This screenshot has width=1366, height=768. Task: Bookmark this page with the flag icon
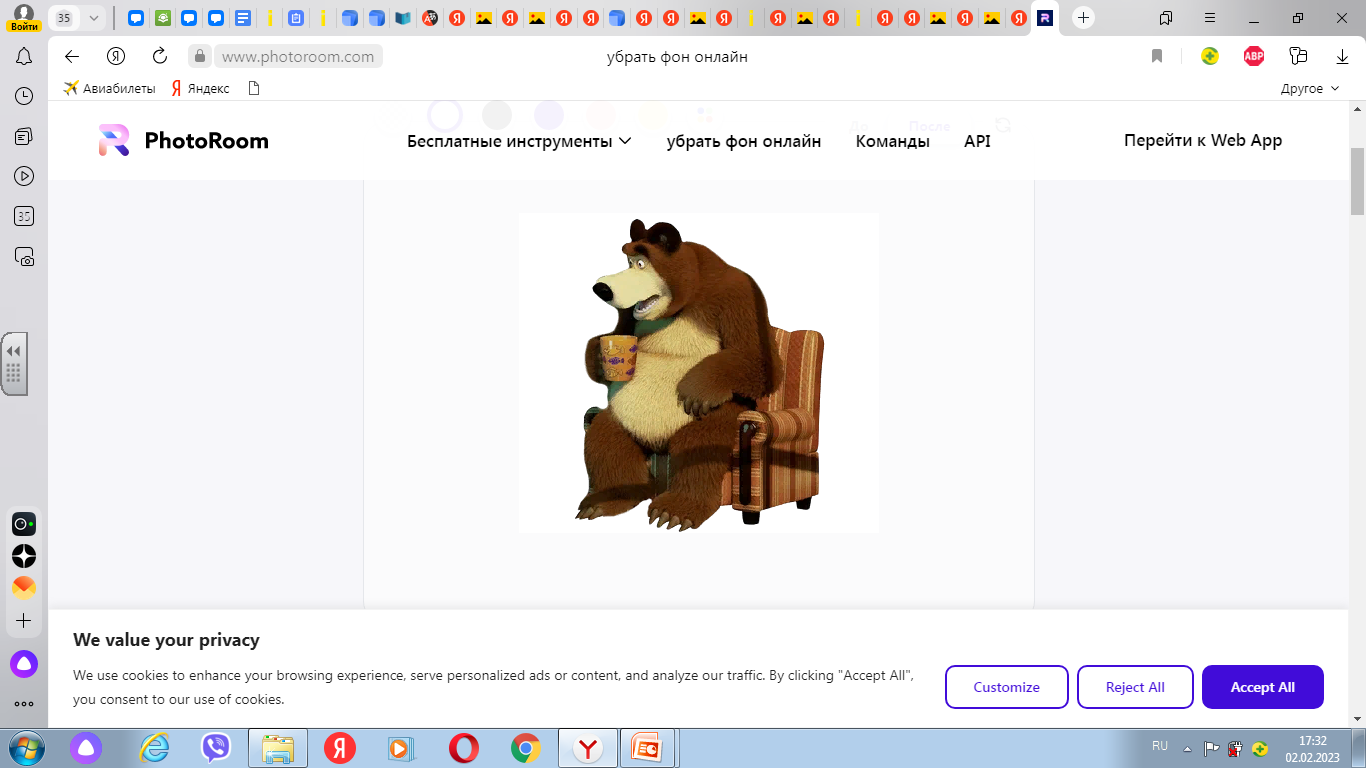[x=1157, y=56]
